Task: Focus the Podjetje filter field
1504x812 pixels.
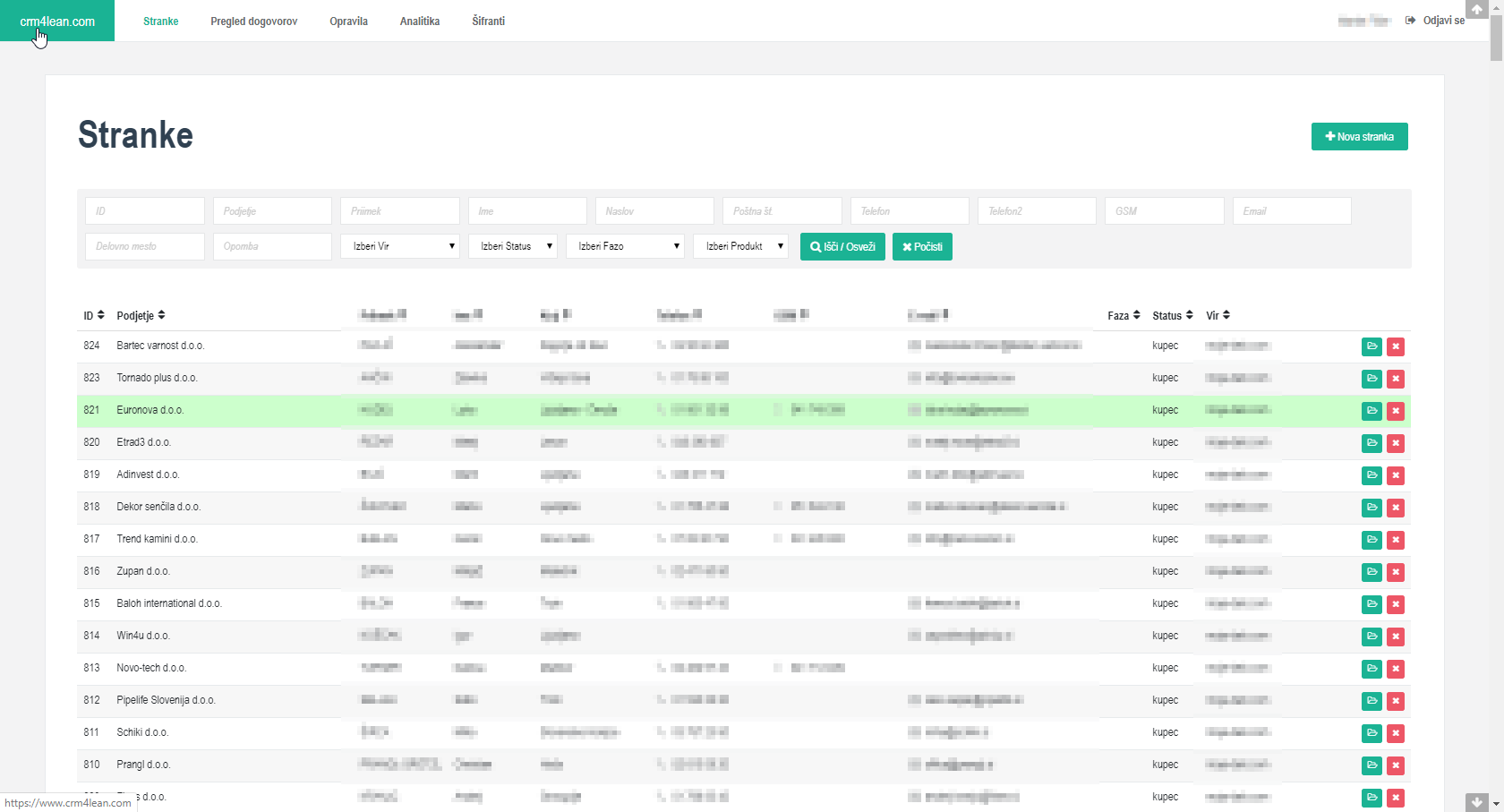Action: (272, 211)
